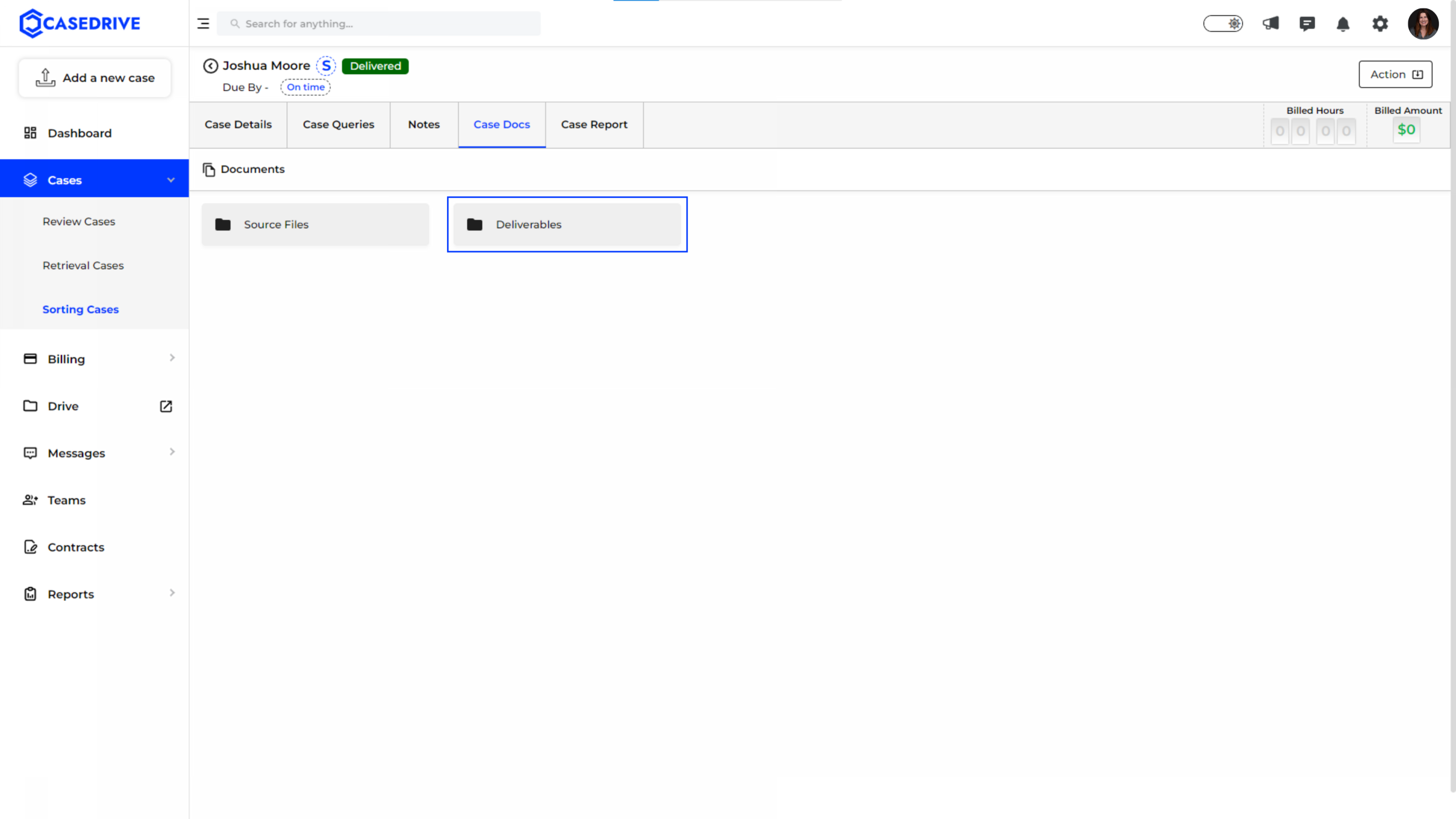
Task: Click the Billed Hours counter
Action: coord(1313,131)
